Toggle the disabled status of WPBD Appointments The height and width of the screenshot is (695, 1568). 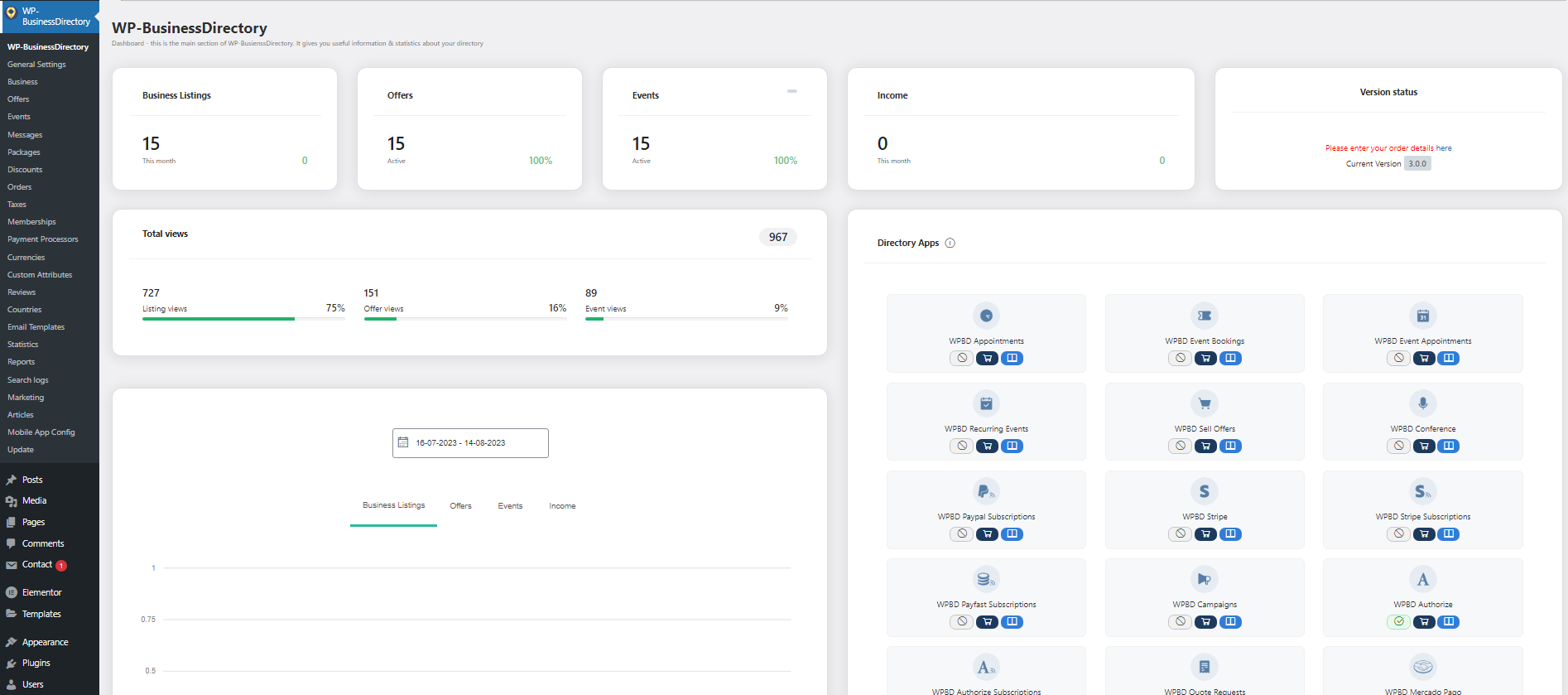(961, 359)
